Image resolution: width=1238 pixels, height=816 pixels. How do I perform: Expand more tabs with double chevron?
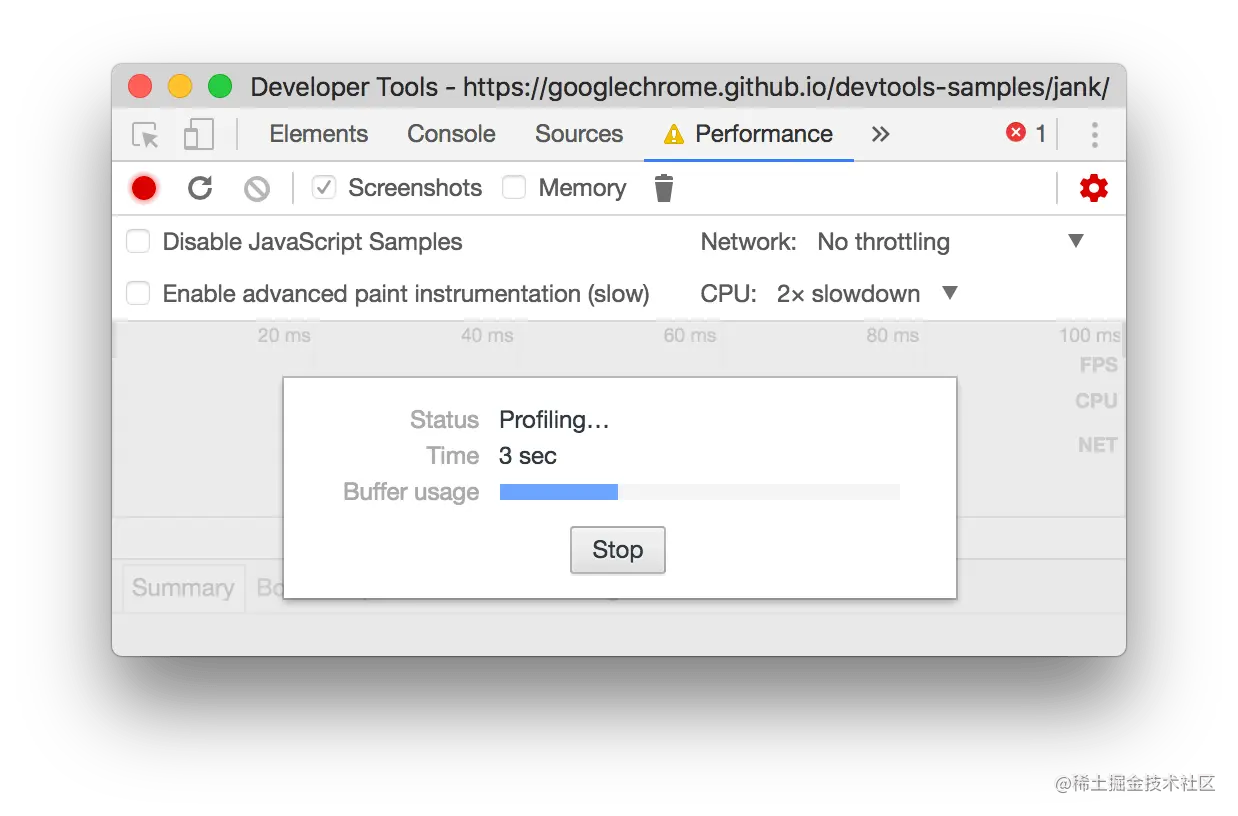pyautogui.click(x=880, y=134)
